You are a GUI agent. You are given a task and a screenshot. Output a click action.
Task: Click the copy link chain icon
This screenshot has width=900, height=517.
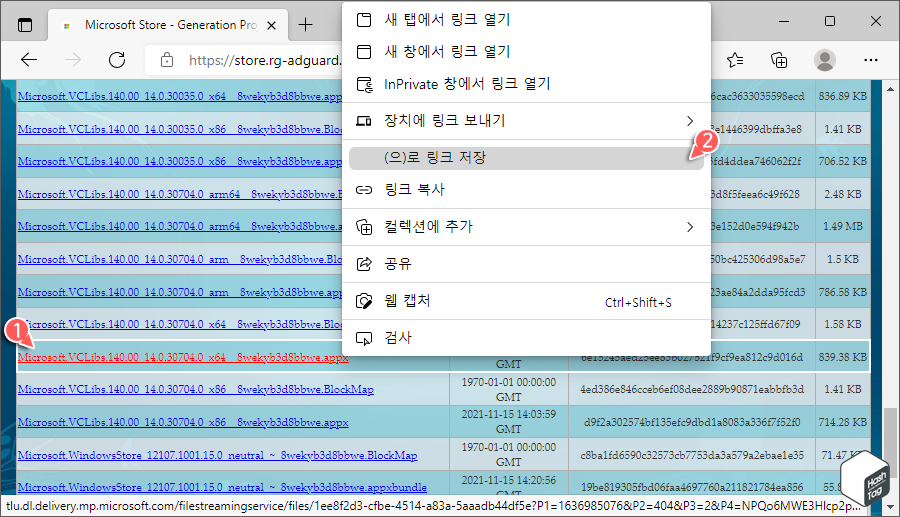click(x=364, y=190)
